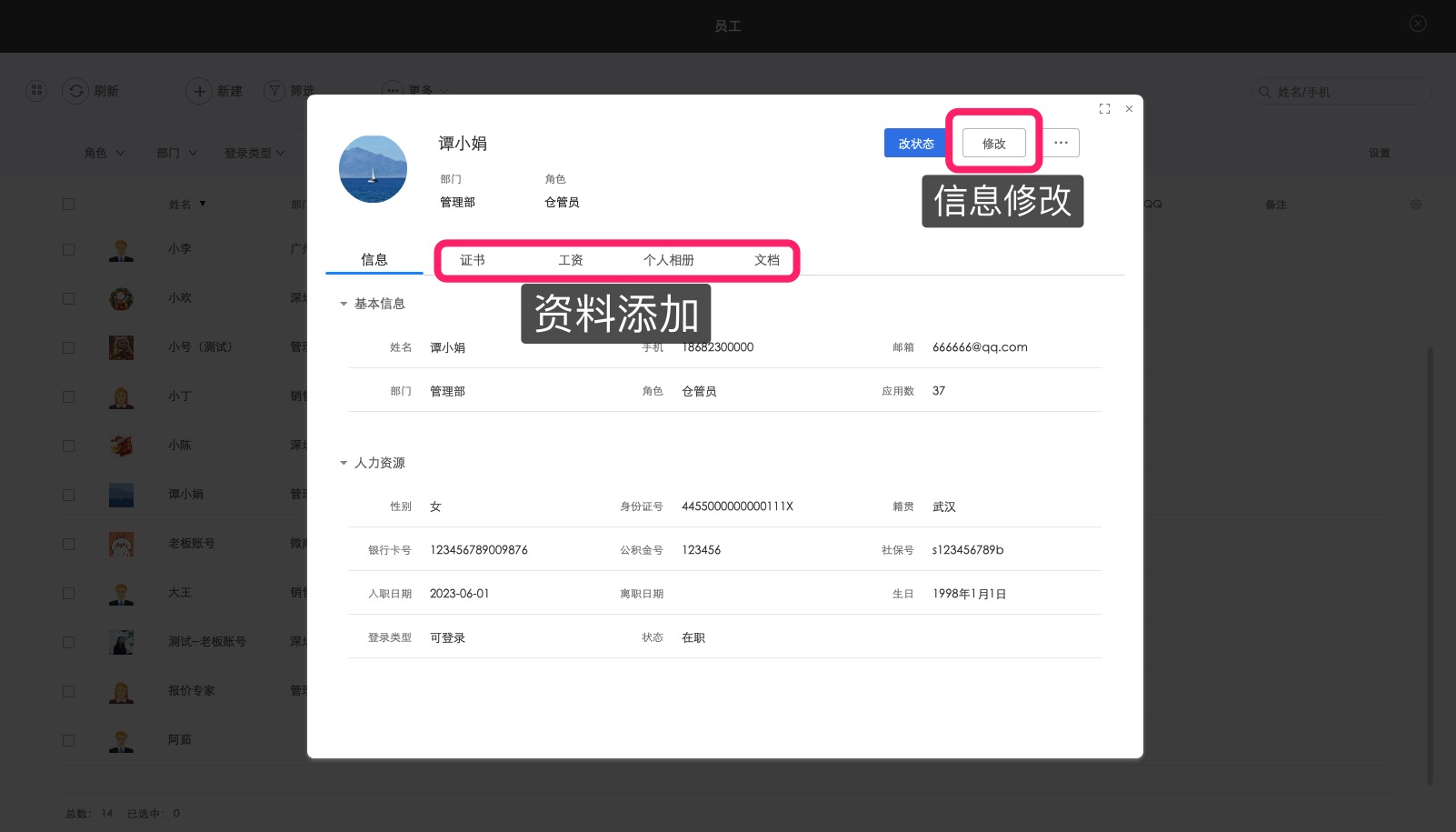Click 入职日期 value 2023-06-01
1456x832 pixels.
tap(459, 594)
